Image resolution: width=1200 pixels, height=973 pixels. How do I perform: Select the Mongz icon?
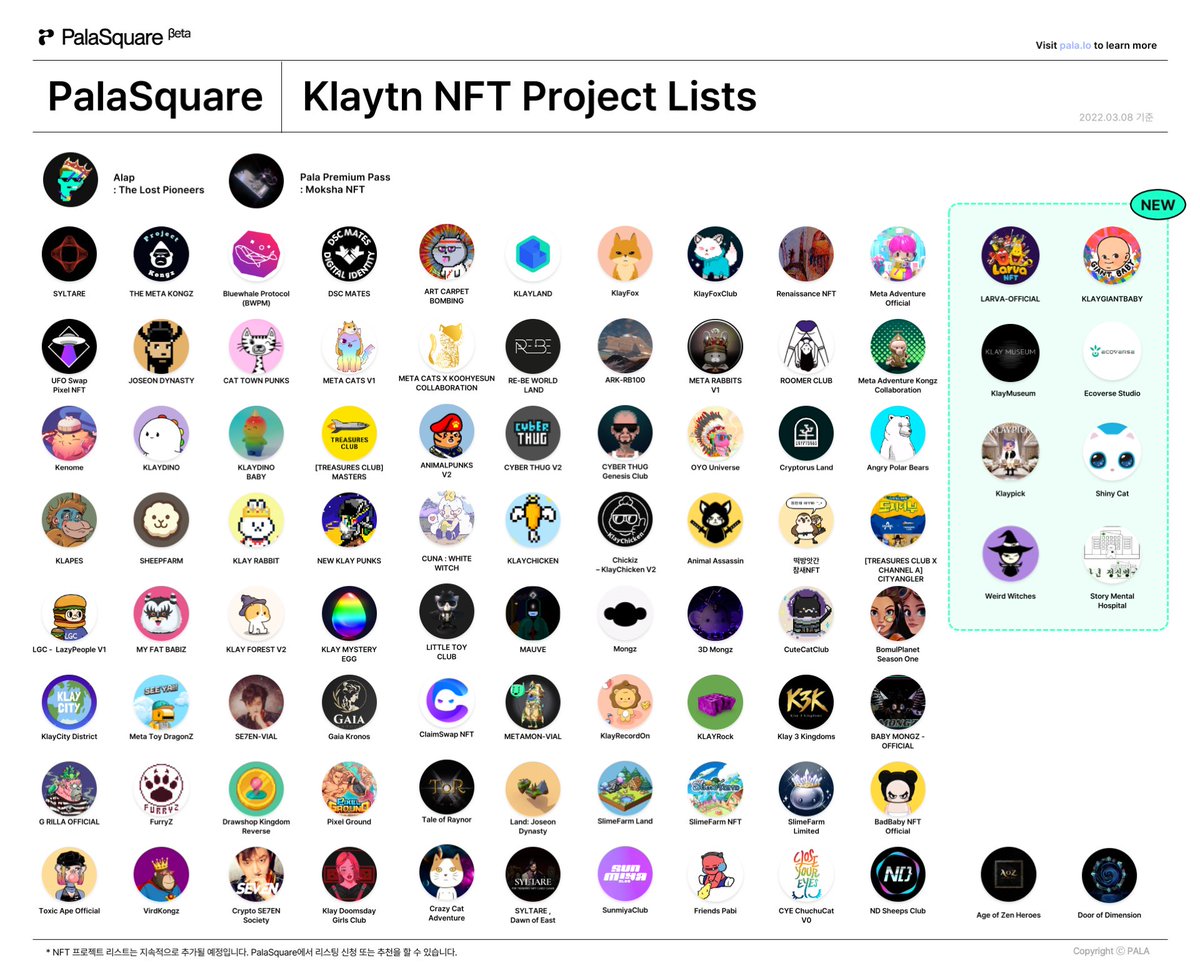tap(625, 614)
